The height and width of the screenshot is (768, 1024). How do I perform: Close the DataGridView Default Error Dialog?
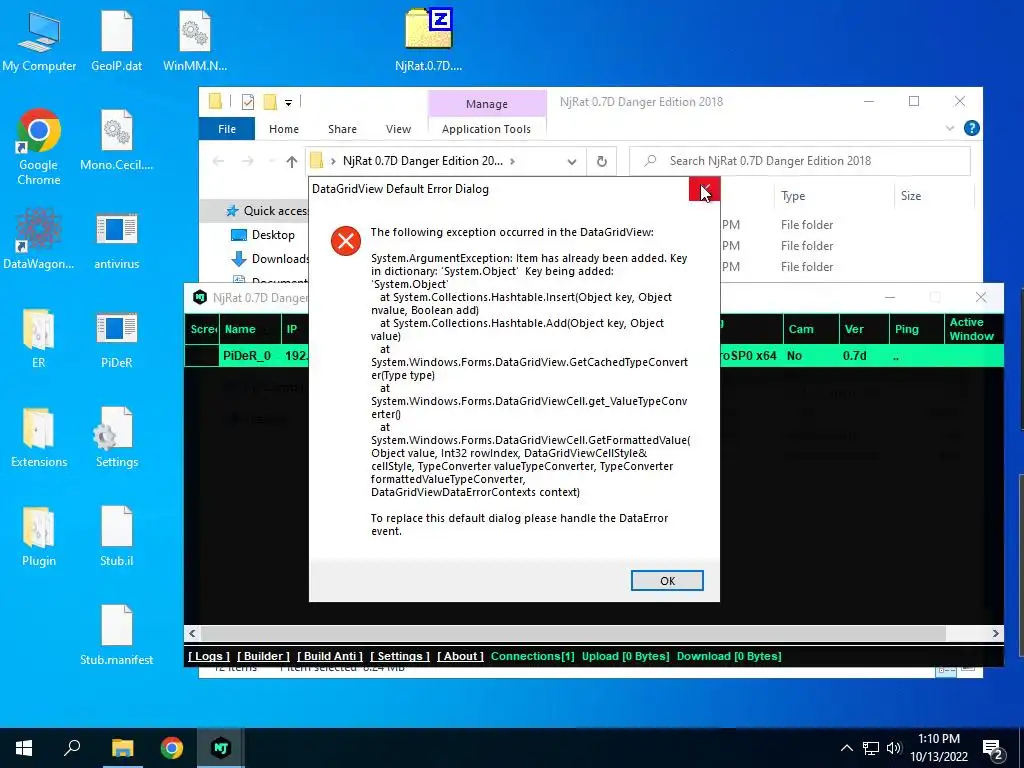click(x=704, y=189)
